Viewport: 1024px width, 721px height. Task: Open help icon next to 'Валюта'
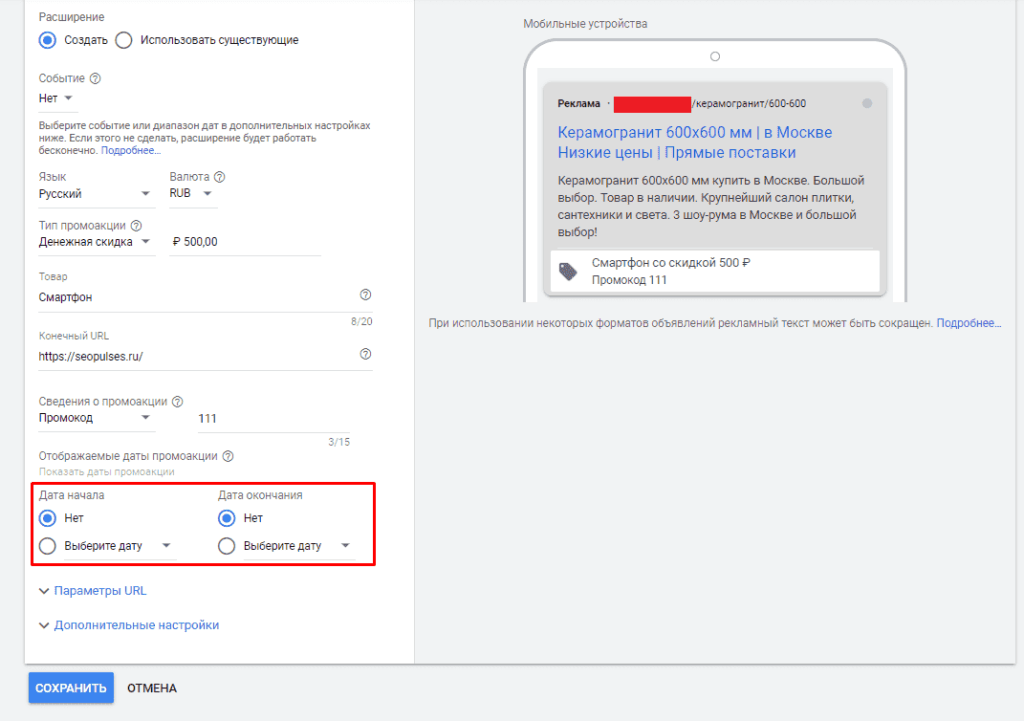pyautogui.click(x=219, y=177)
